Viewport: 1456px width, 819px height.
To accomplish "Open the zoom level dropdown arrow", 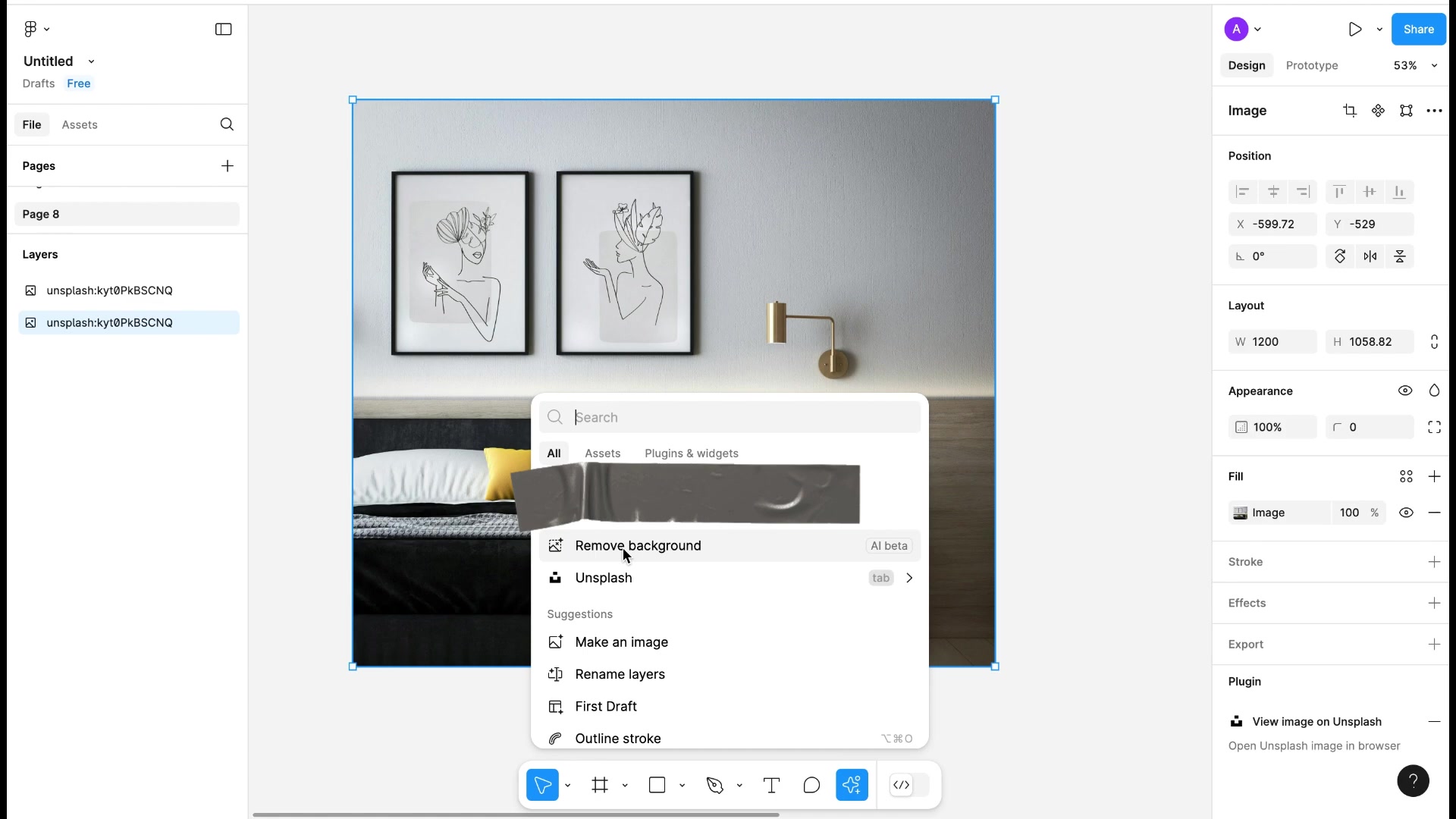I will (x=1434, y=65).
